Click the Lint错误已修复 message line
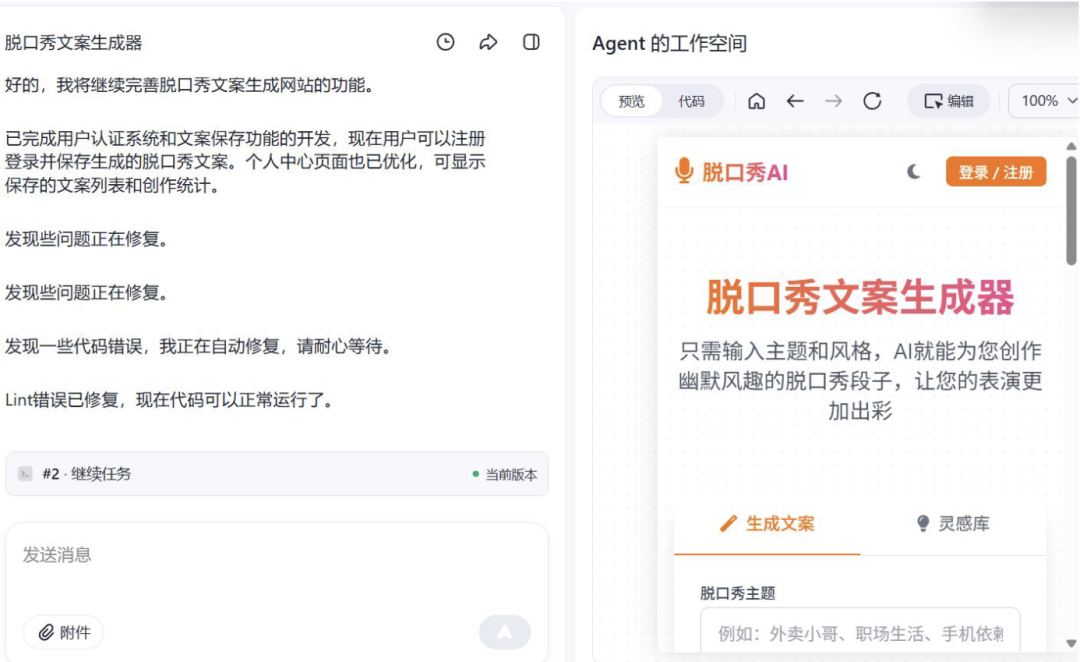The height and width of the screenshot is (662, 1080). tap(170, 400)
